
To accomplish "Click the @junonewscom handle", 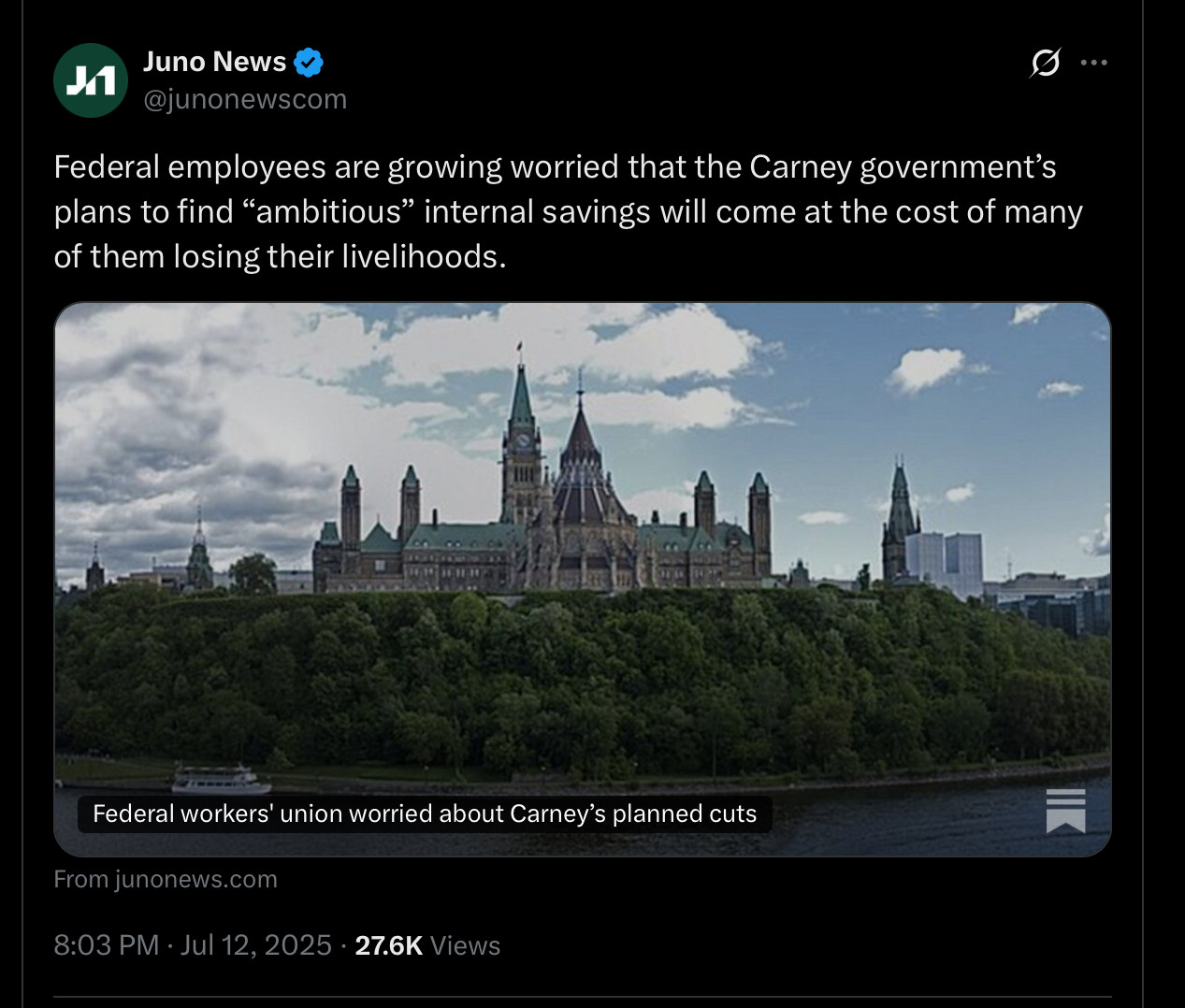I will 245,99.
